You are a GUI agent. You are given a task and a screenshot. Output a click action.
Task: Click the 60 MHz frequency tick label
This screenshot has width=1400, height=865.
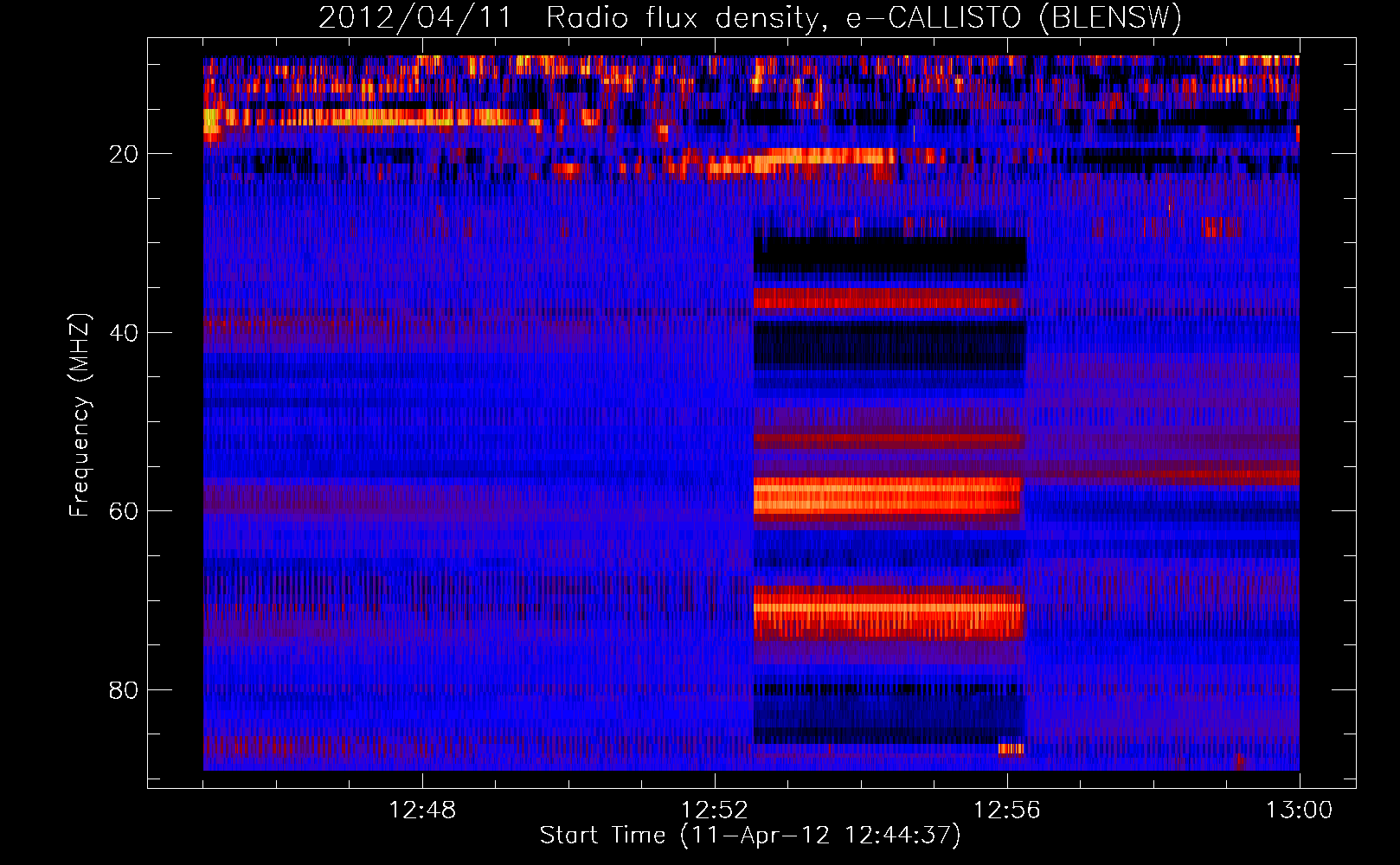[x=125, y=511]
